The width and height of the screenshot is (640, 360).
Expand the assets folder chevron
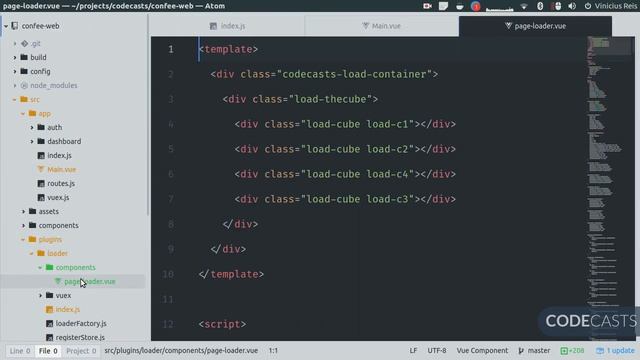(23, 211)
